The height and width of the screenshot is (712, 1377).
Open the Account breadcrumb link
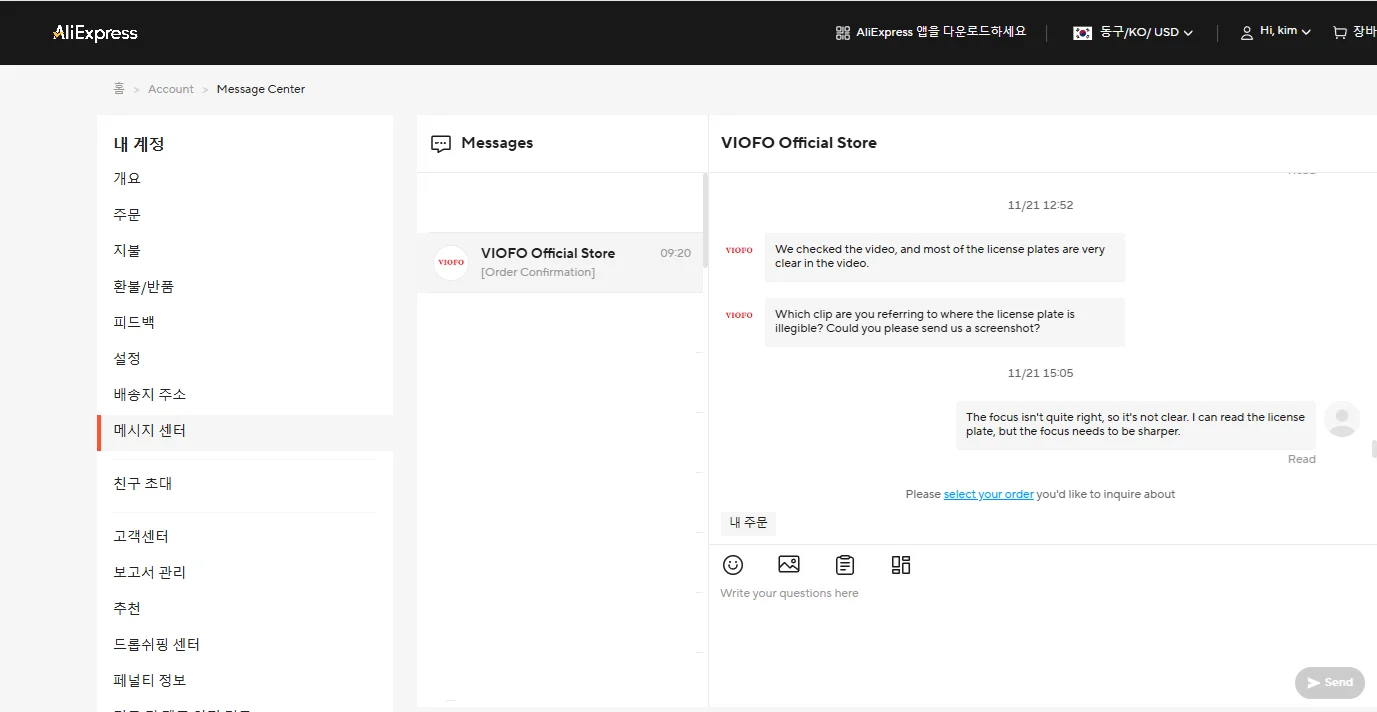click(171, 89)
